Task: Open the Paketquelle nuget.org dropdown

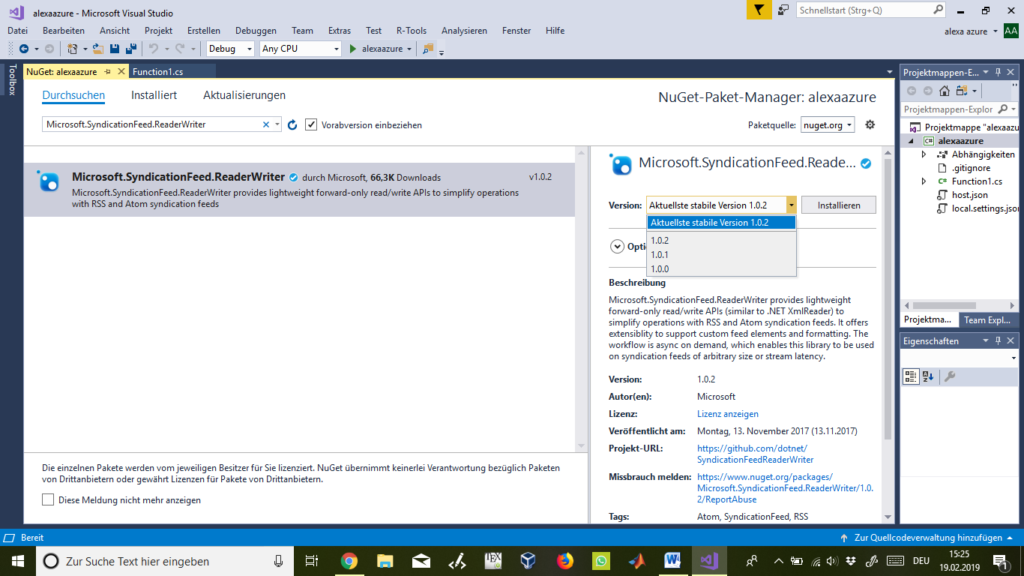Action: 827,125
